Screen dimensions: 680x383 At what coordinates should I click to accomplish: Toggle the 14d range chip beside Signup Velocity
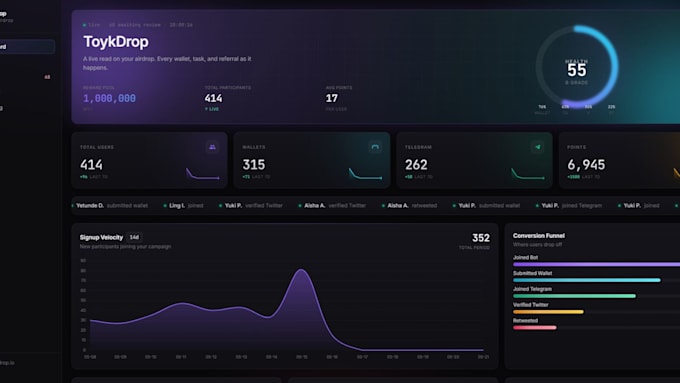[x=134, y=237]
